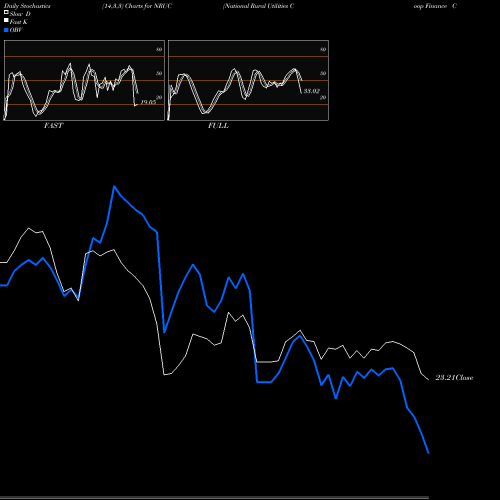Click the blue OBV line peak
The width and height of the screenshot is (500, 500).
click(114, 186)
